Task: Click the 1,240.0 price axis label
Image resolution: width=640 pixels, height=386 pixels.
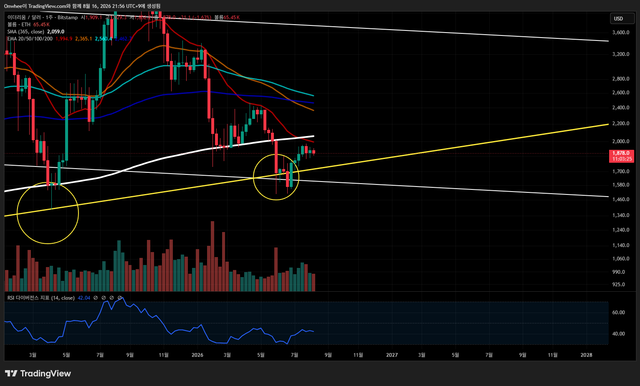Action: point(620,230)
